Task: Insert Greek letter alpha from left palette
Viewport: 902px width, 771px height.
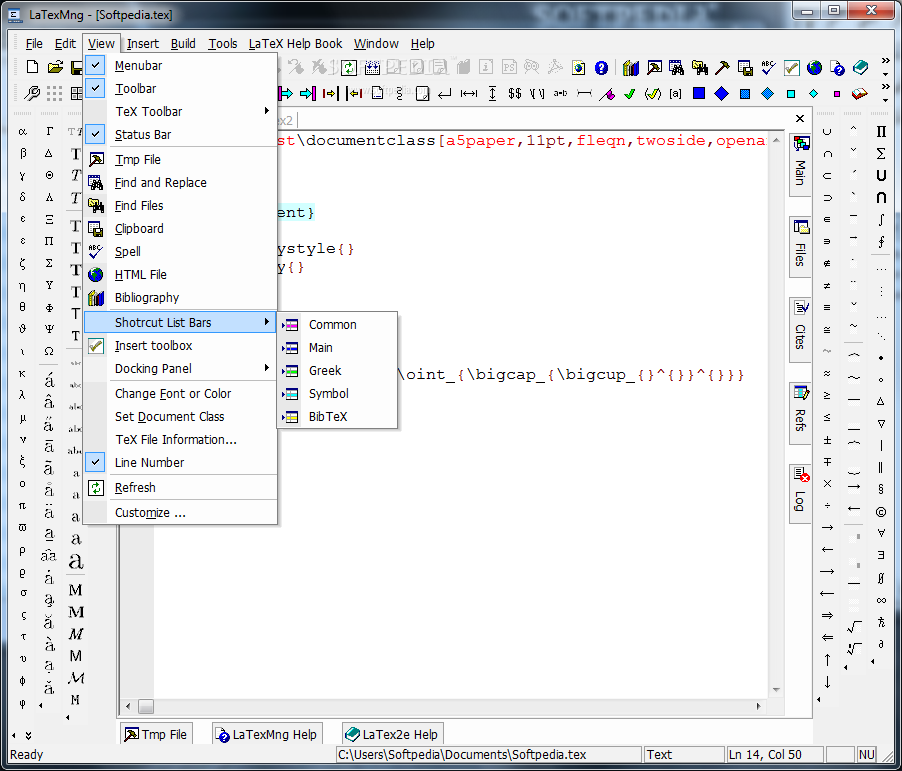Action: pyautogui.click(x=22, y=132)
